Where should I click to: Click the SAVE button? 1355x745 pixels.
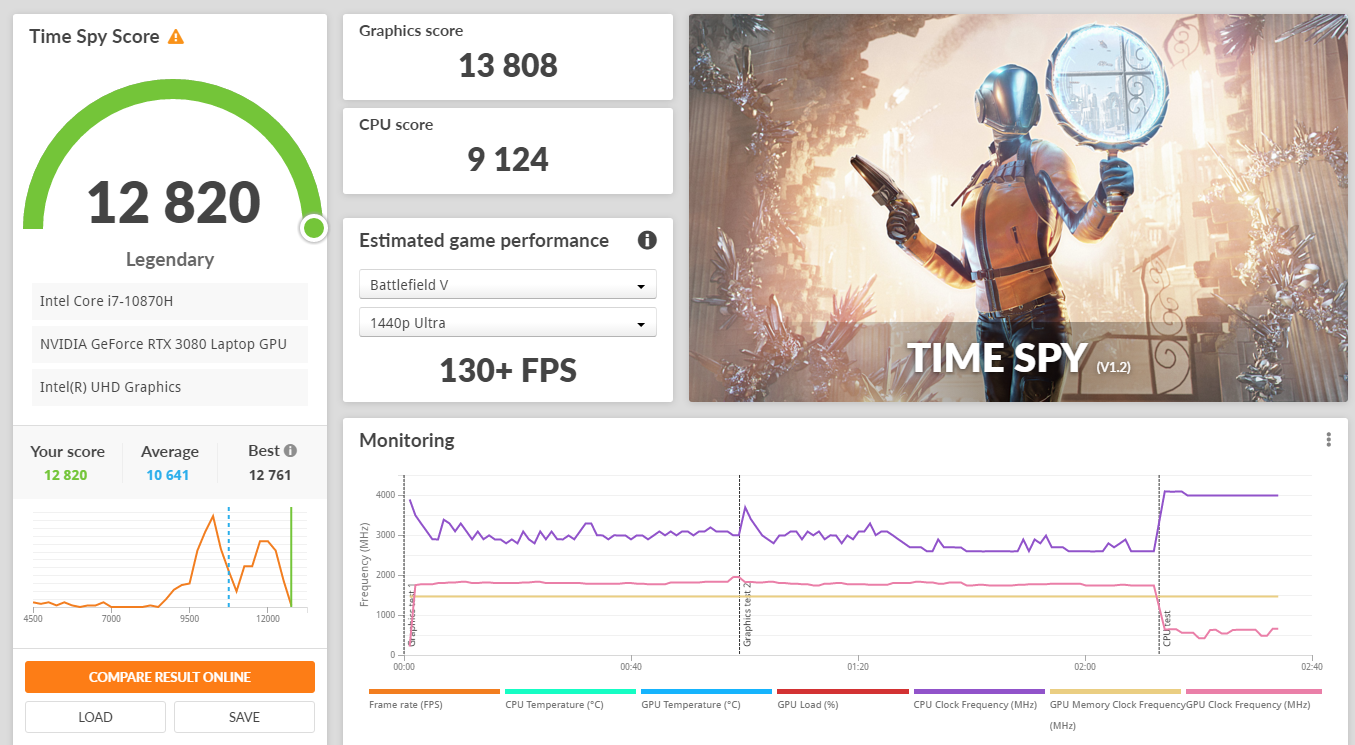coord(244,717)
